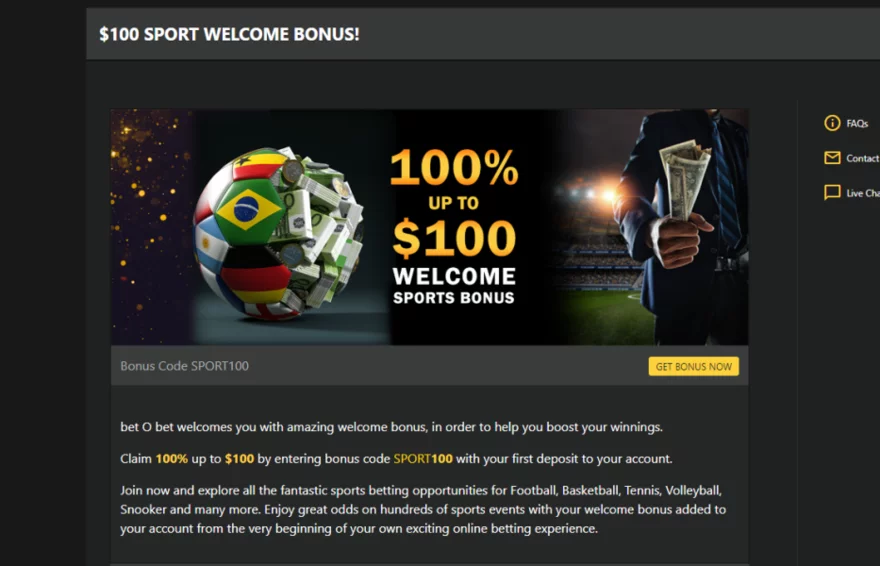The height and width of the screenshot is (566, 880).
Task: Open the FAQs text link
Action: click(857, 123)
